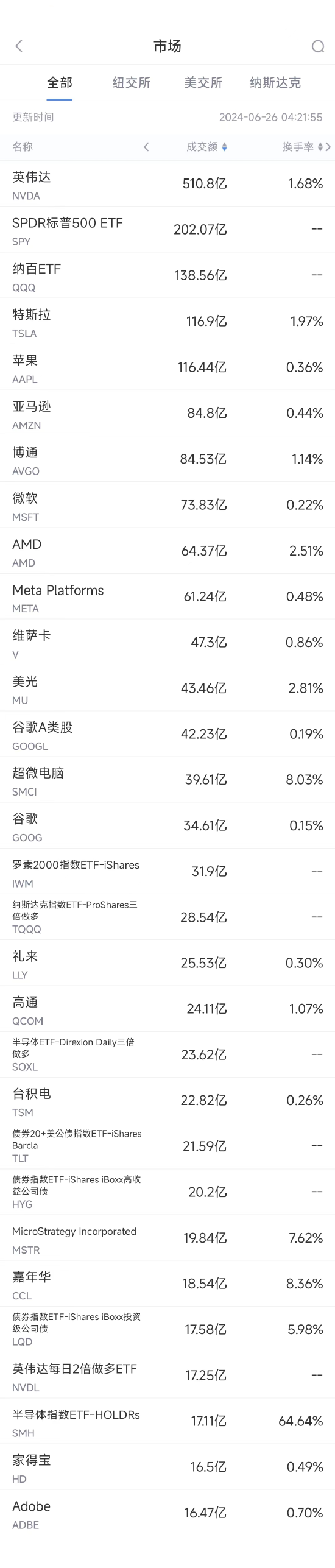
Task: Click the 名称 column header
Action: coord(23,147)
